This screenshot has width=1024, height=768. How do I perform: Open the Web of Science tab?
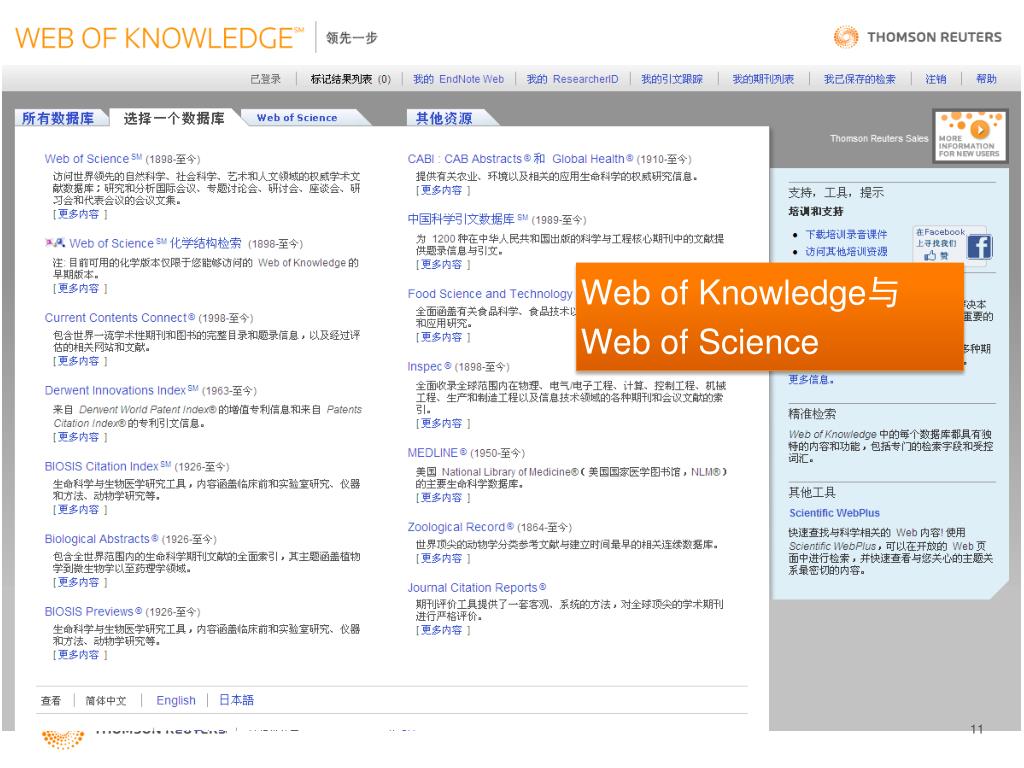click(297, 118)
